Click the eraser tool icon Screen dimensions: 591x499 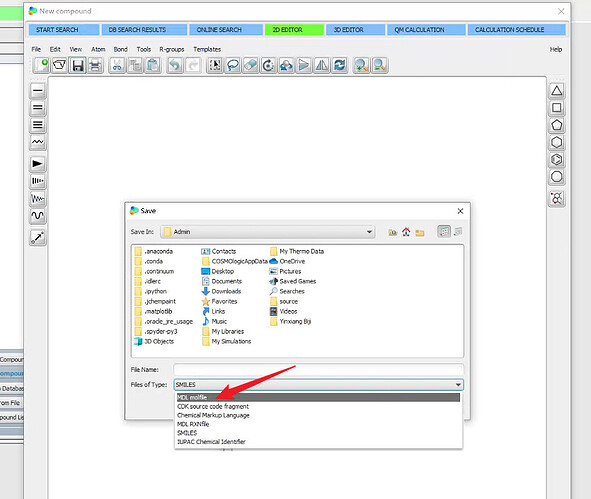[250, 65]
